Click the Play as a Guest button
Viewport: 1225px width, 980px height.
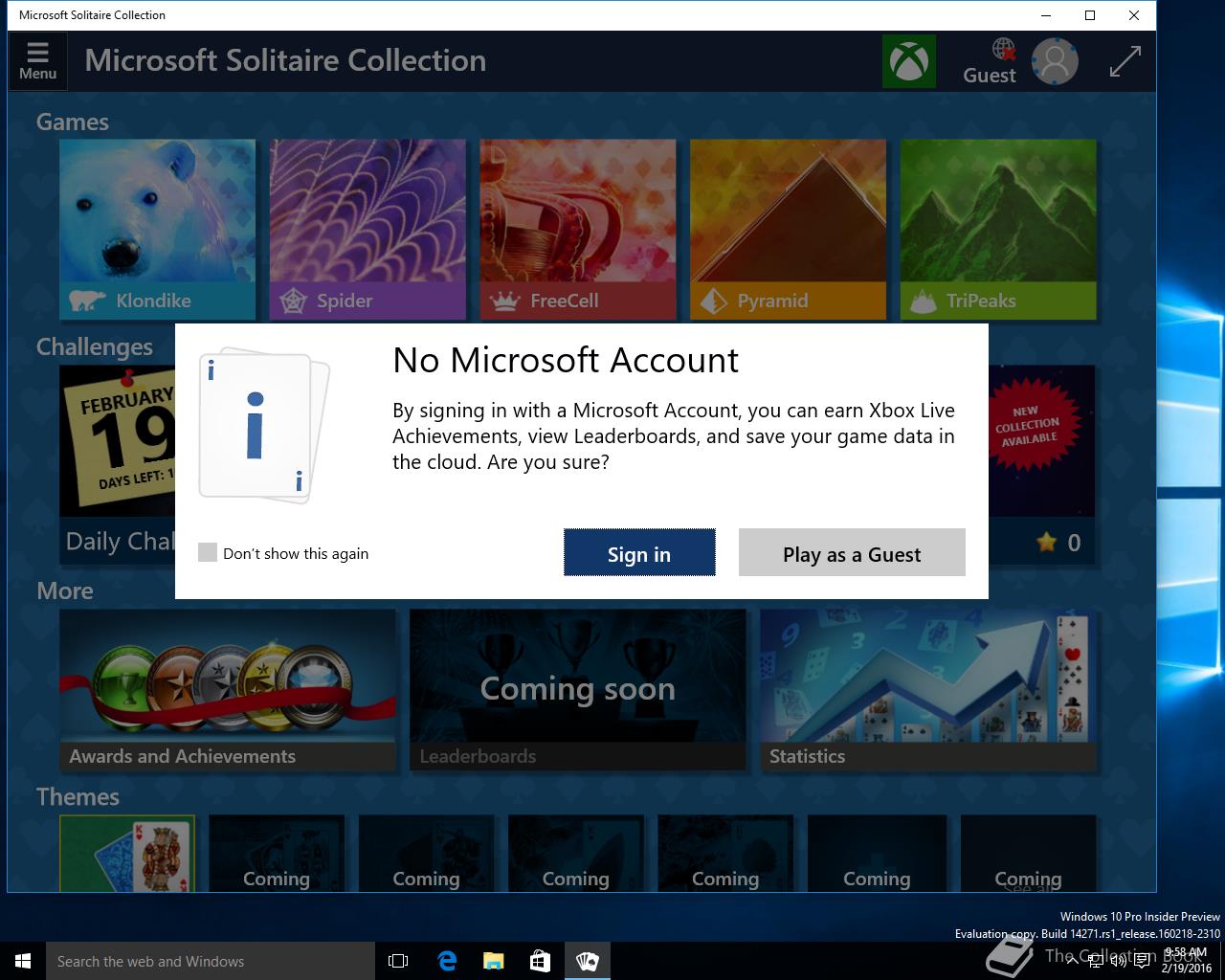(x=852, y=553)
